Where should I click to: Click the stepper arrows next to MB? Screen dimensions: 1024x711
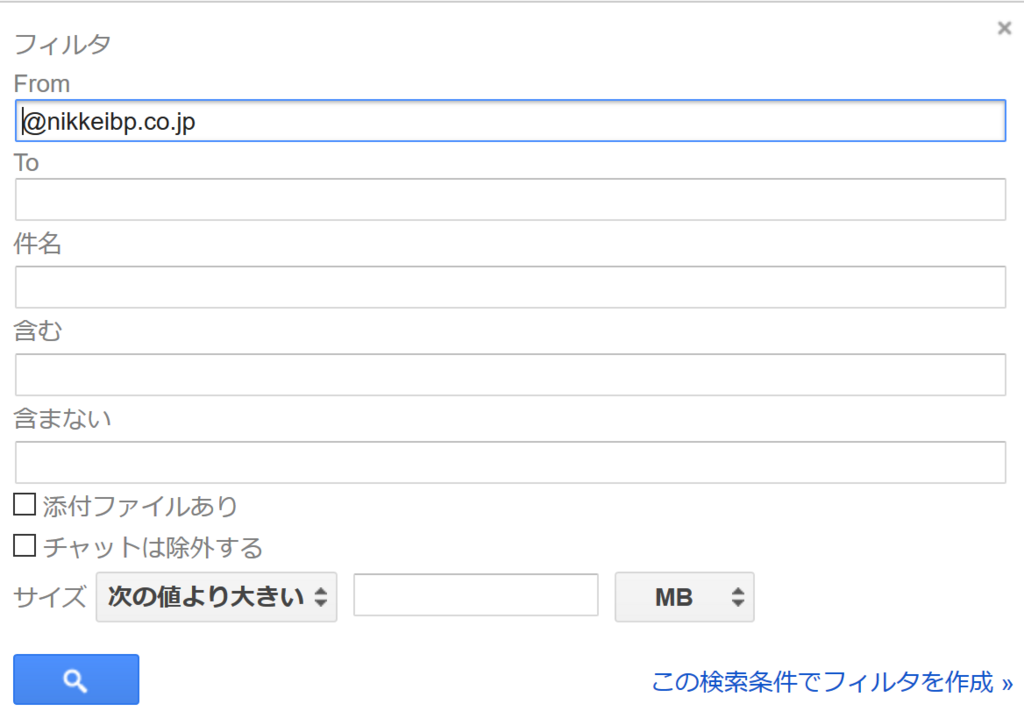point(737,597)
